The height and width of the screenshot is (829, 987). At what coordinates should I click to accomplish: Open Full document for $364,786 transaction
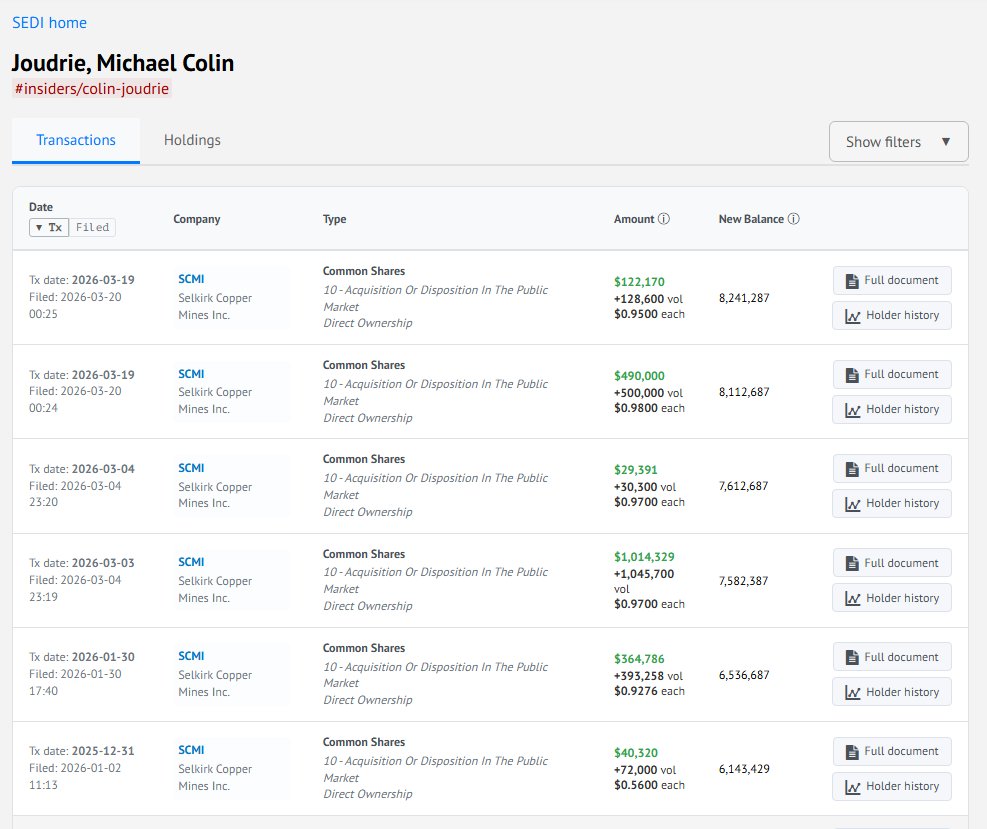891,657
